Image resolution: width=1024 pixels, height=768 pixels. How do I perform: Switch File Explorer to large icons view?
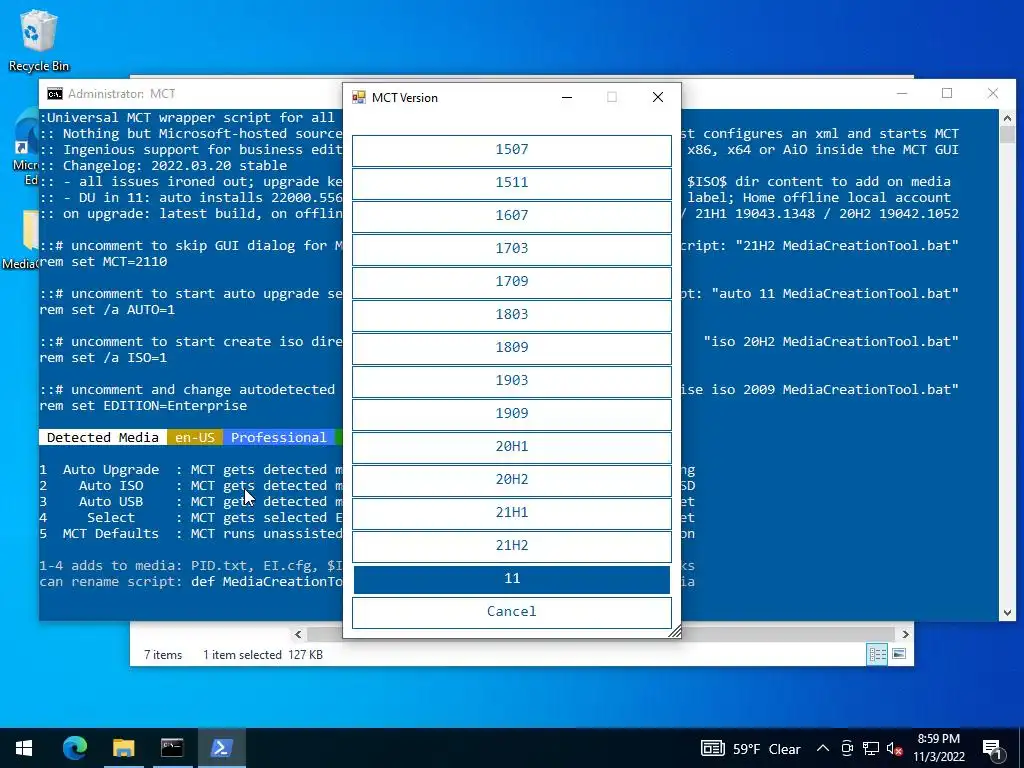click(x=899, y=654)
